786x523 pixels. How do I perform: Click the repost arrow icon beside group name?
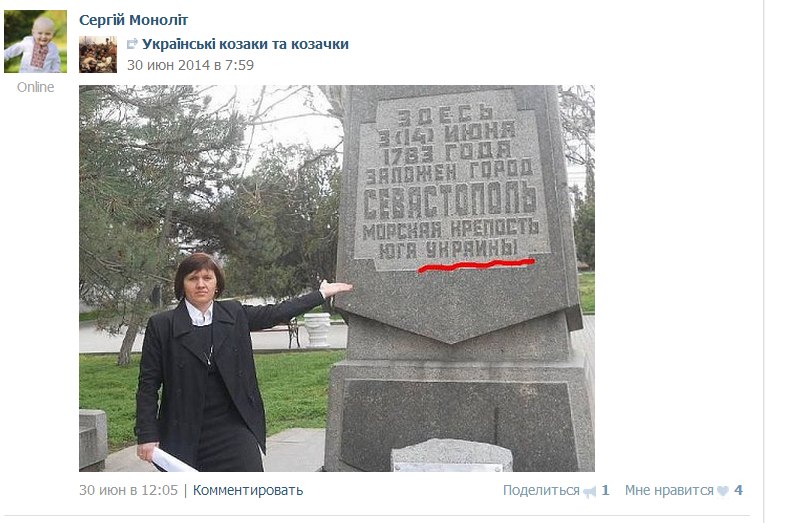tap(132, 44)
